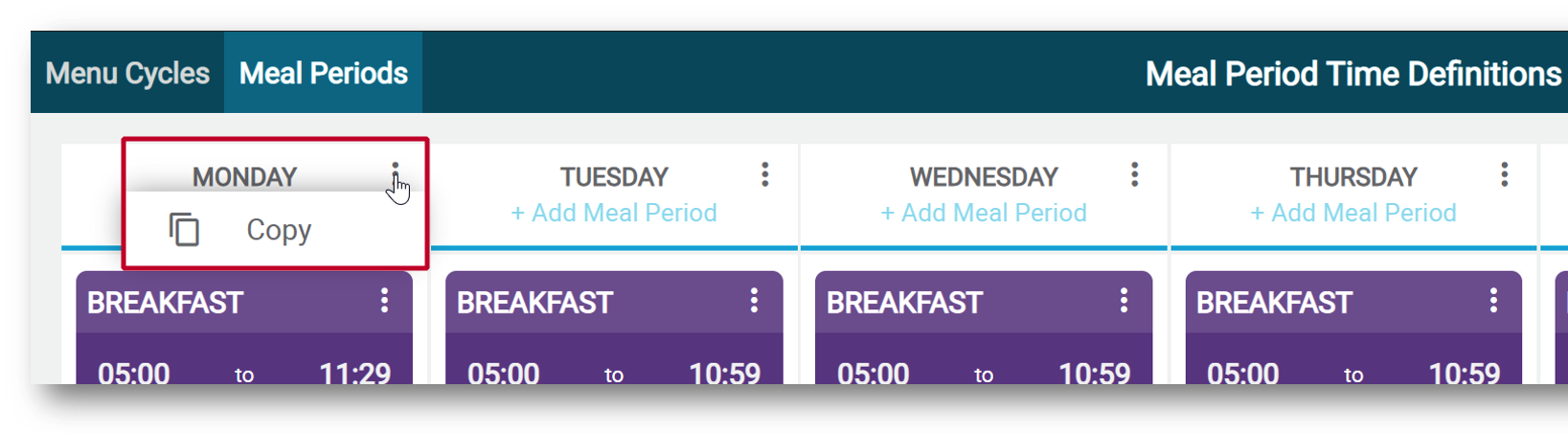Viewport: 1568px width, 433px height.
Task: Open Tuesday Breakfast card options menu
Action: pos(754,301)
